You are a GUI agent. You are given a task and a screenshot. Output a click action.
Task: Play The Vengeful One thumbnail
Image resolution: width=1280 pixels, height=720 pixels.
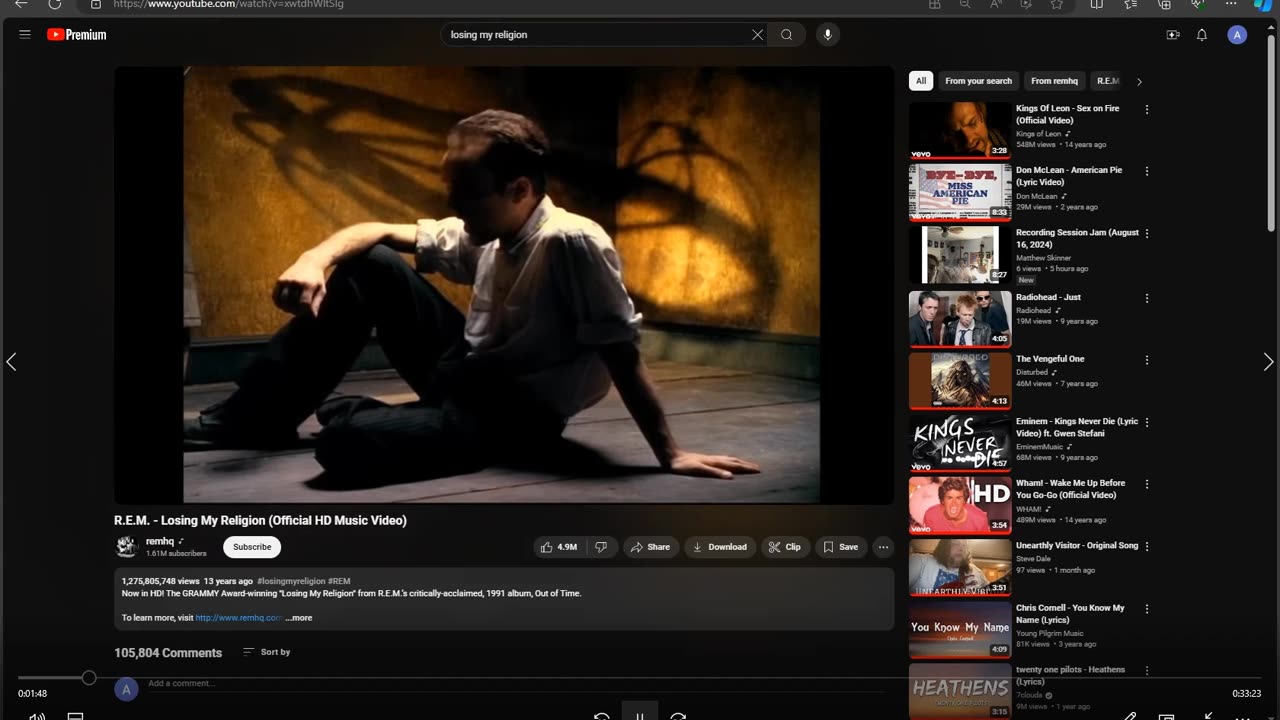coord(960,380)
